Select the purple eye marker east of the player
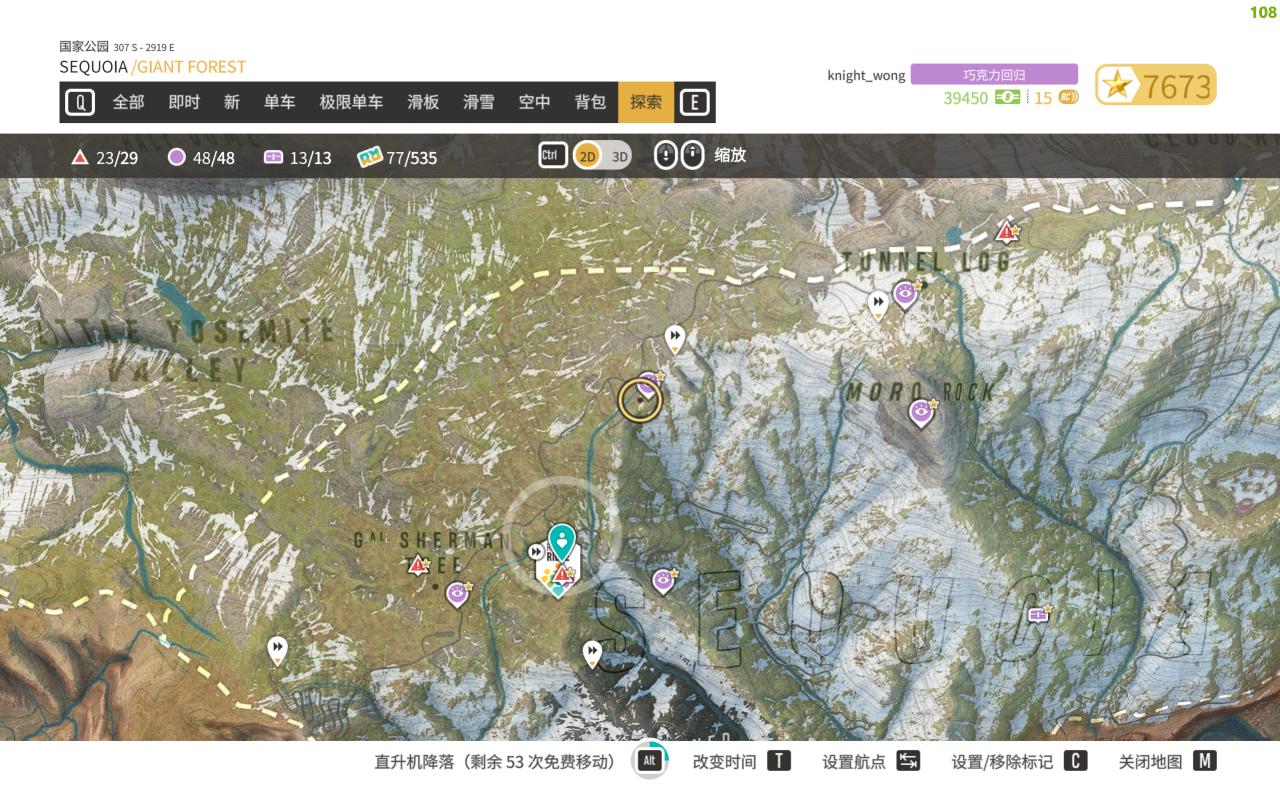 (663, 580)
